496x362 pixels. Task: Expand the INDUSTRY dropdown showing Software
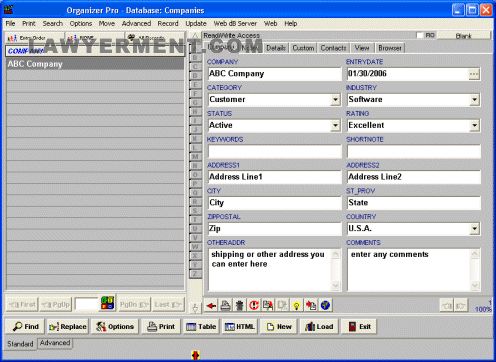click(474, 100)
